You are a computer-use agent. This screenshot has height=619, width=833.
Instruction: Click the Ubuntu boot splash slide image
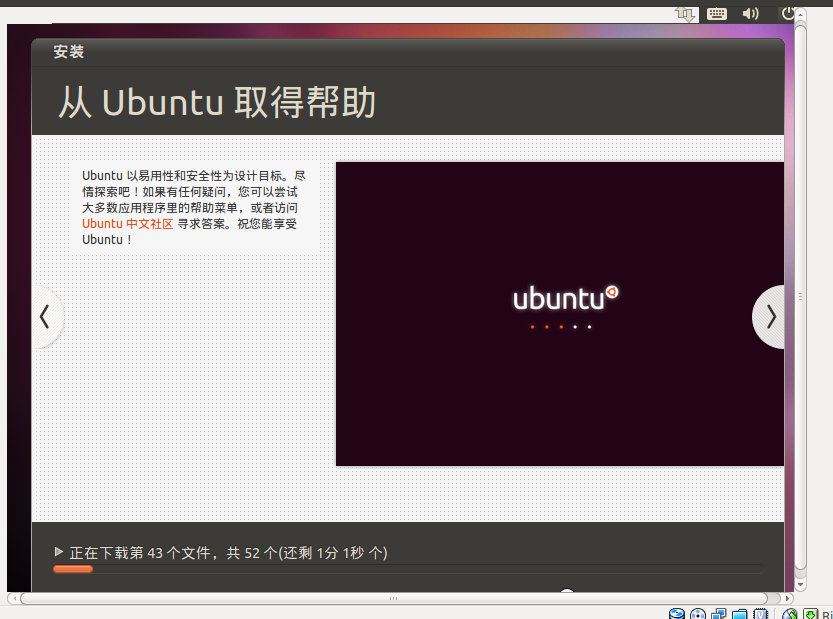(x=560, y=314)
